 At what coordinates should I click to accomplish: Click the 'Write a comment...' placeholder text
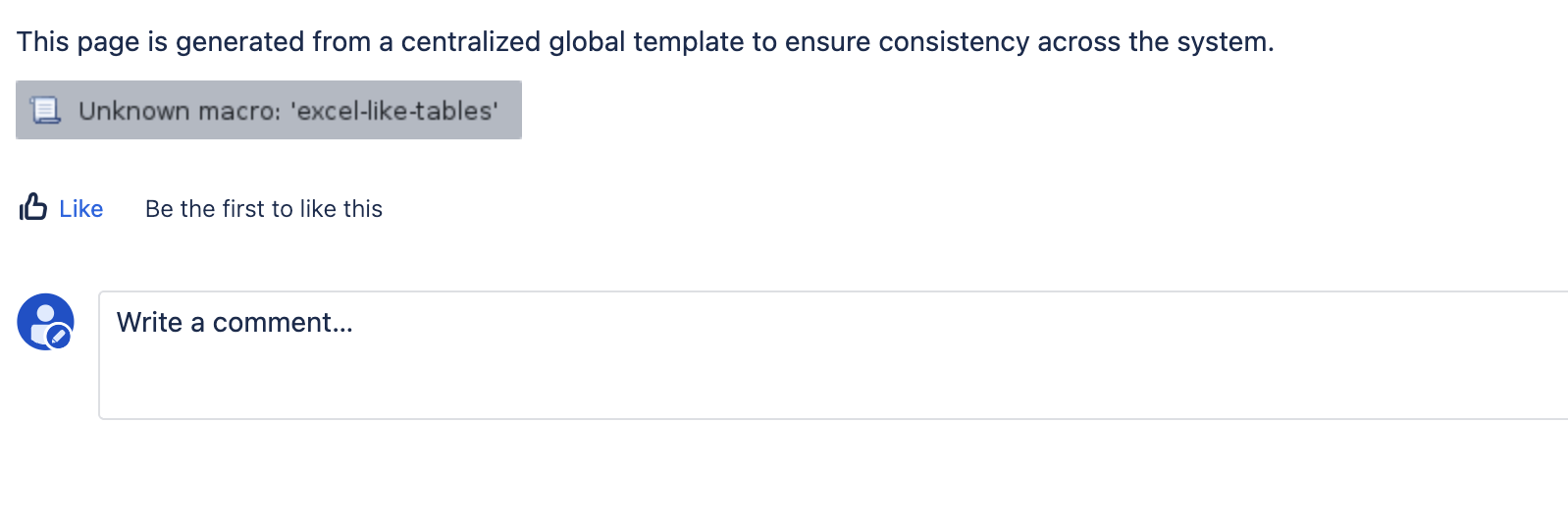235,323
